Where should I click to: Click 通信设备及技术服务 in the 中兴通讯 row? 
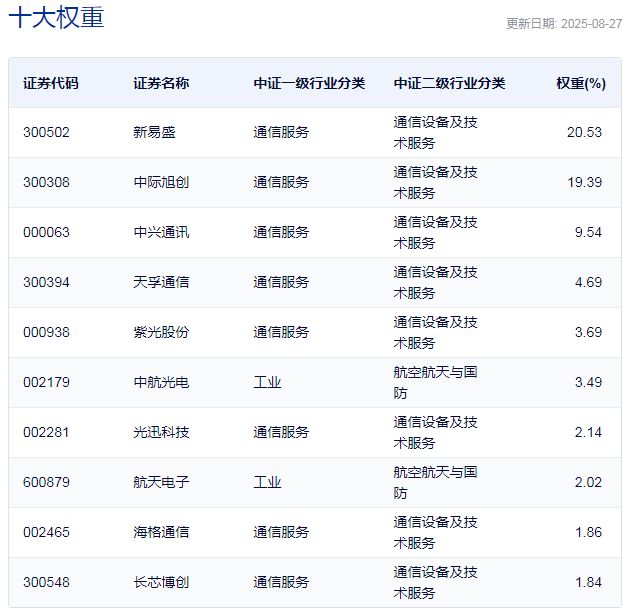point(435,232)
